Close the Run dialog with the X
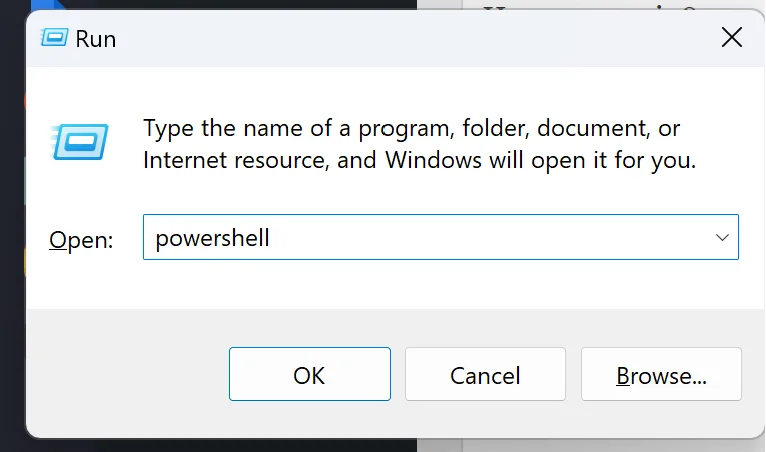 point(732,38)
